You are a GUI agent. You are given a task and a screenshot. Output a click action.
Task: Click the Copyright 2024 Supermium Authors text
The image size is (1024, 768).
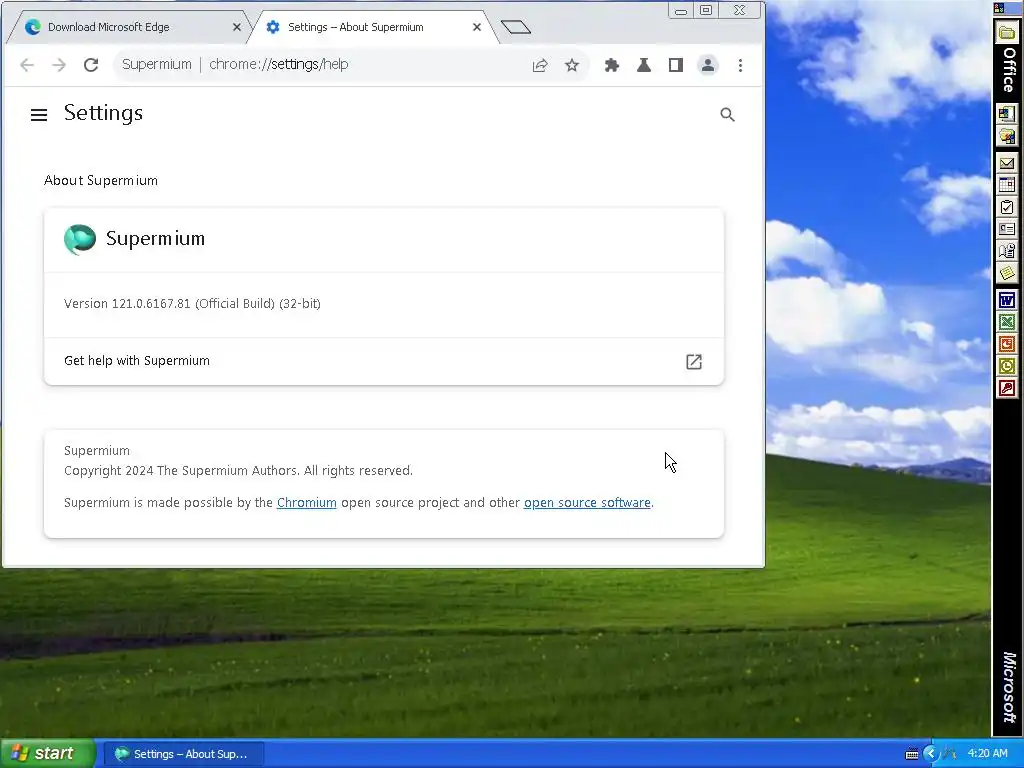pos(238,470)
